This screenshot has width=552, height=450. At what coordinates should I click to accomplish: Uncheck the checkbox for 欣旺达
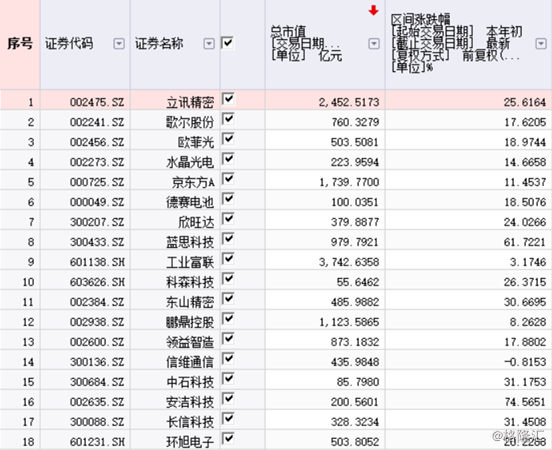(228, 219)
